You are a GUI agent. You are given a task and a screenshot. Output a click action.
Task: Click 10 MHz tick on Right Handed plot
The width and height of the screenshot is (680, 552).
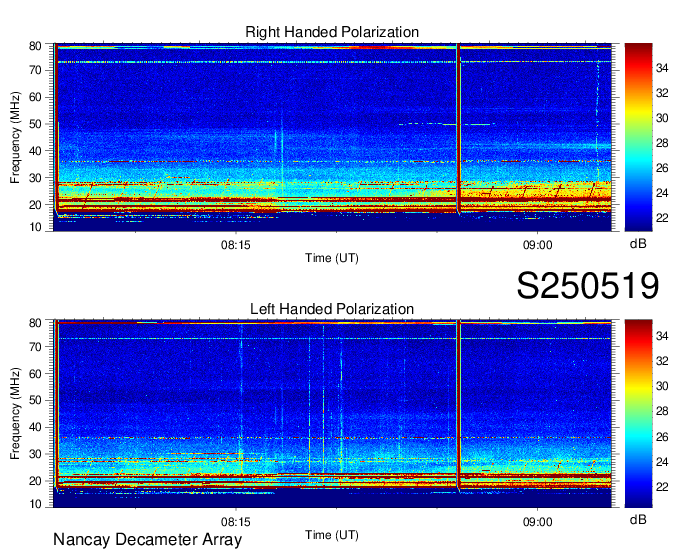pyautogui.click(x=35, y=227)
